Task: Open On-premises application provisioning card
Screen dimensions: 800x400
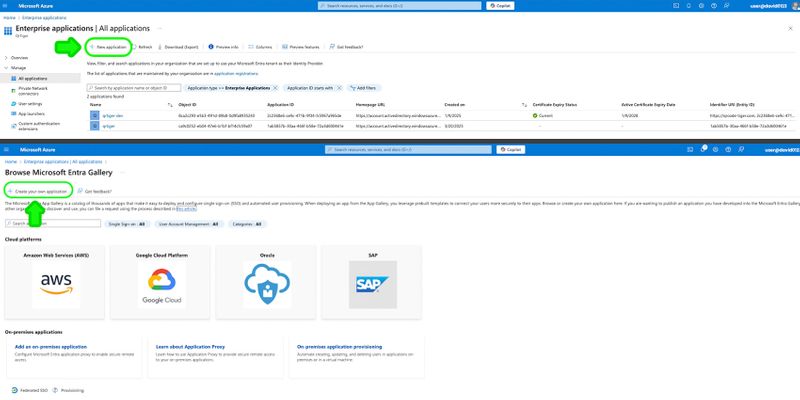Action: [x=356, y=358]
